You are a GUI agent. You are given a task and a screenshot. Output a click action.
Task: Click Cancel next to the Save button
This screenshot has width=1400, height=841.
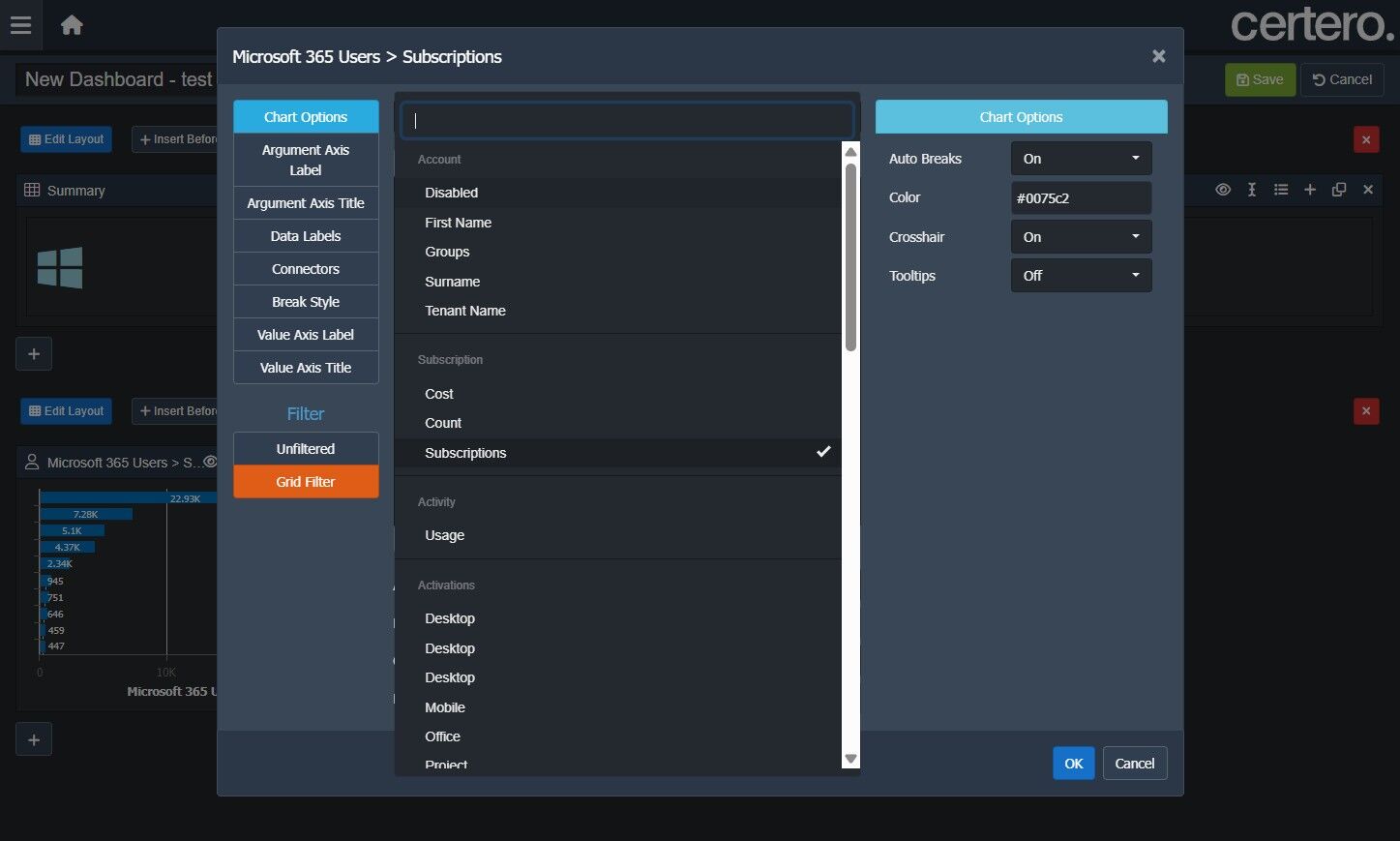(1342, 79)
